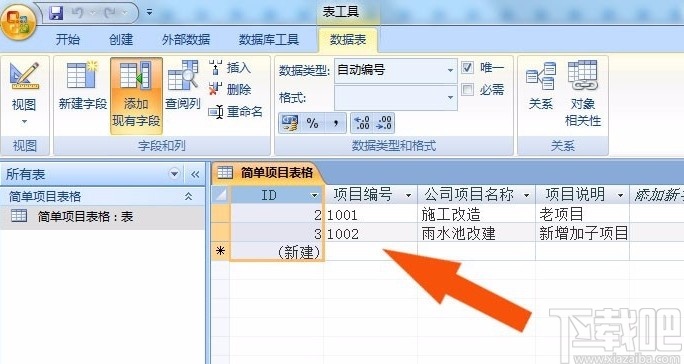Viewport: 684px width, 364px height.
Task: Click the cell 新增加子项目
Action: point(582,234)
